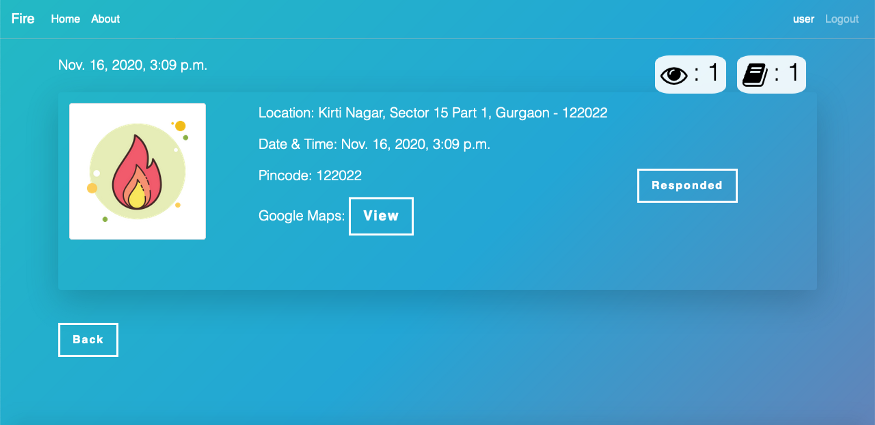Click the user profile link

(x=804, y=19)
